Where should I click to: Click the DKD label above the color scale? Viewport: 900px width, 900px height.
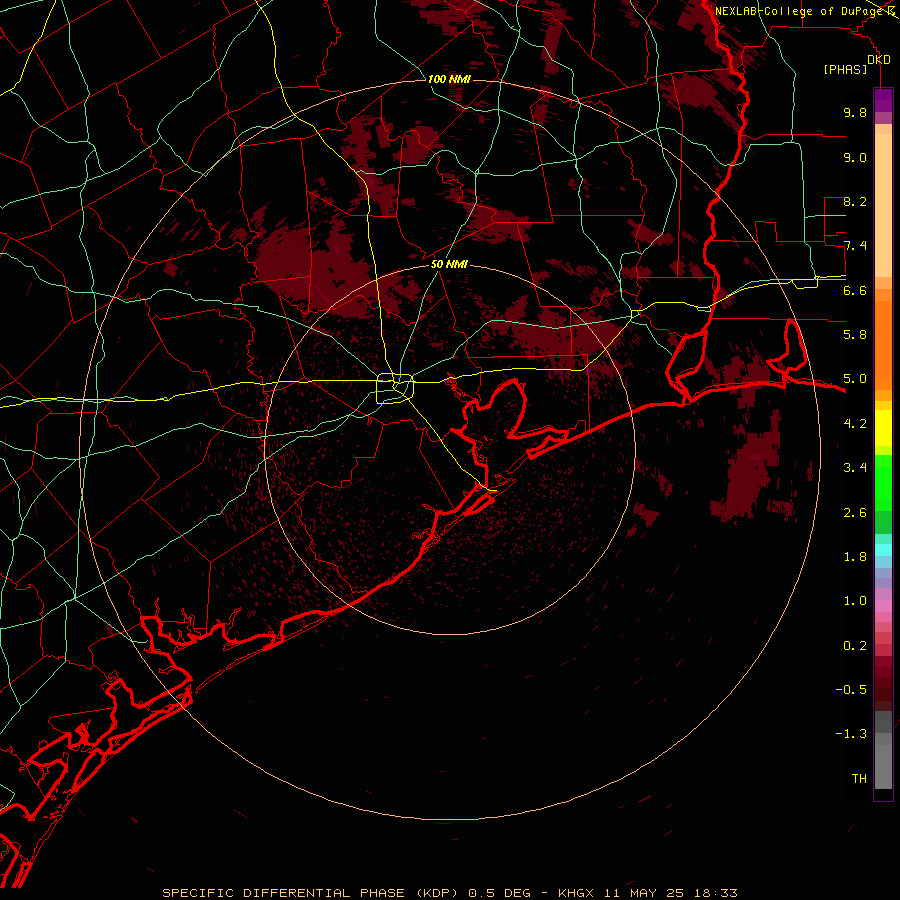(x=879, y=60)
